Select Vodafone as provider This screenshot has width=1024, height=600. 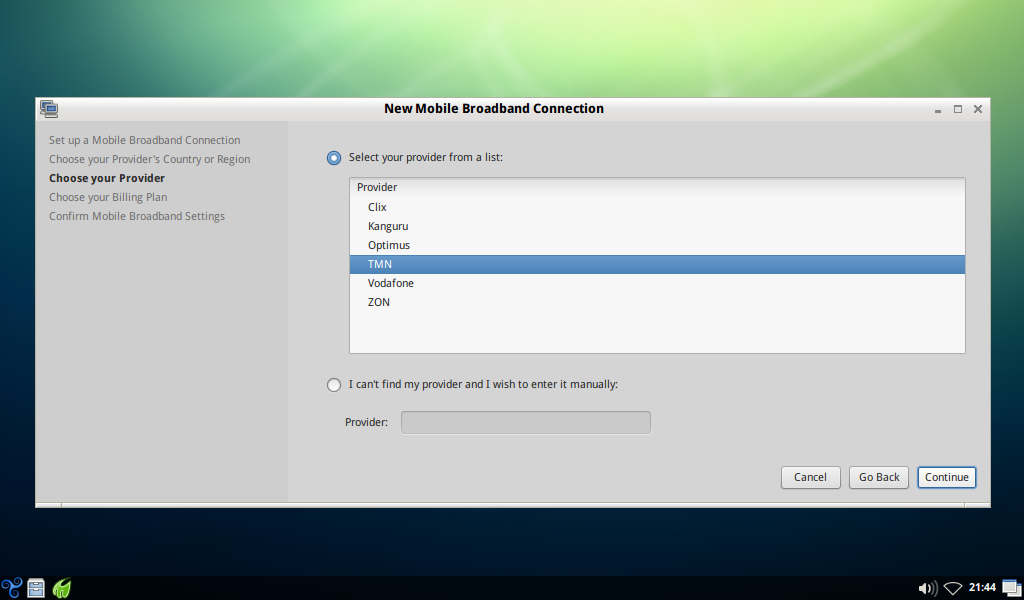click(390, 283)
